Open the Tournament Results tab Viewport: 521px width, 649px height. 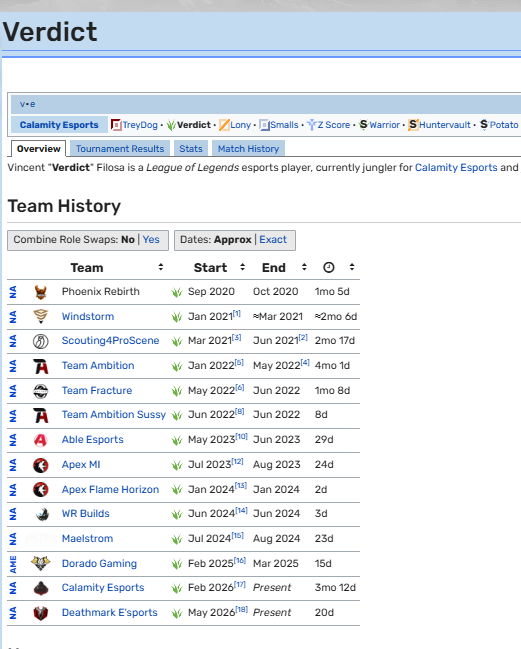pos(120,149)
